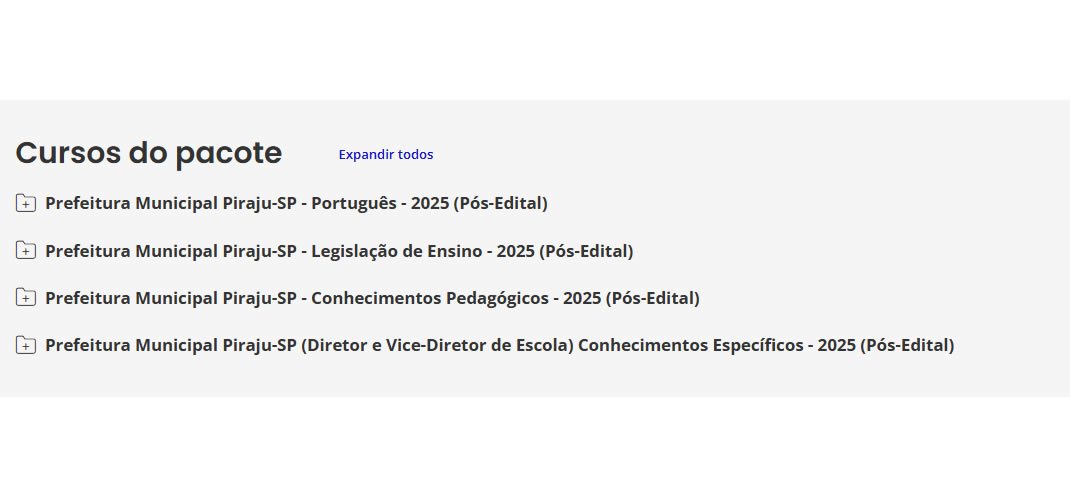Click the folder icon beside Conhecimentos Específicos course
The width and height of the screenshot is (1070, 497).
(x=26, y=345)
